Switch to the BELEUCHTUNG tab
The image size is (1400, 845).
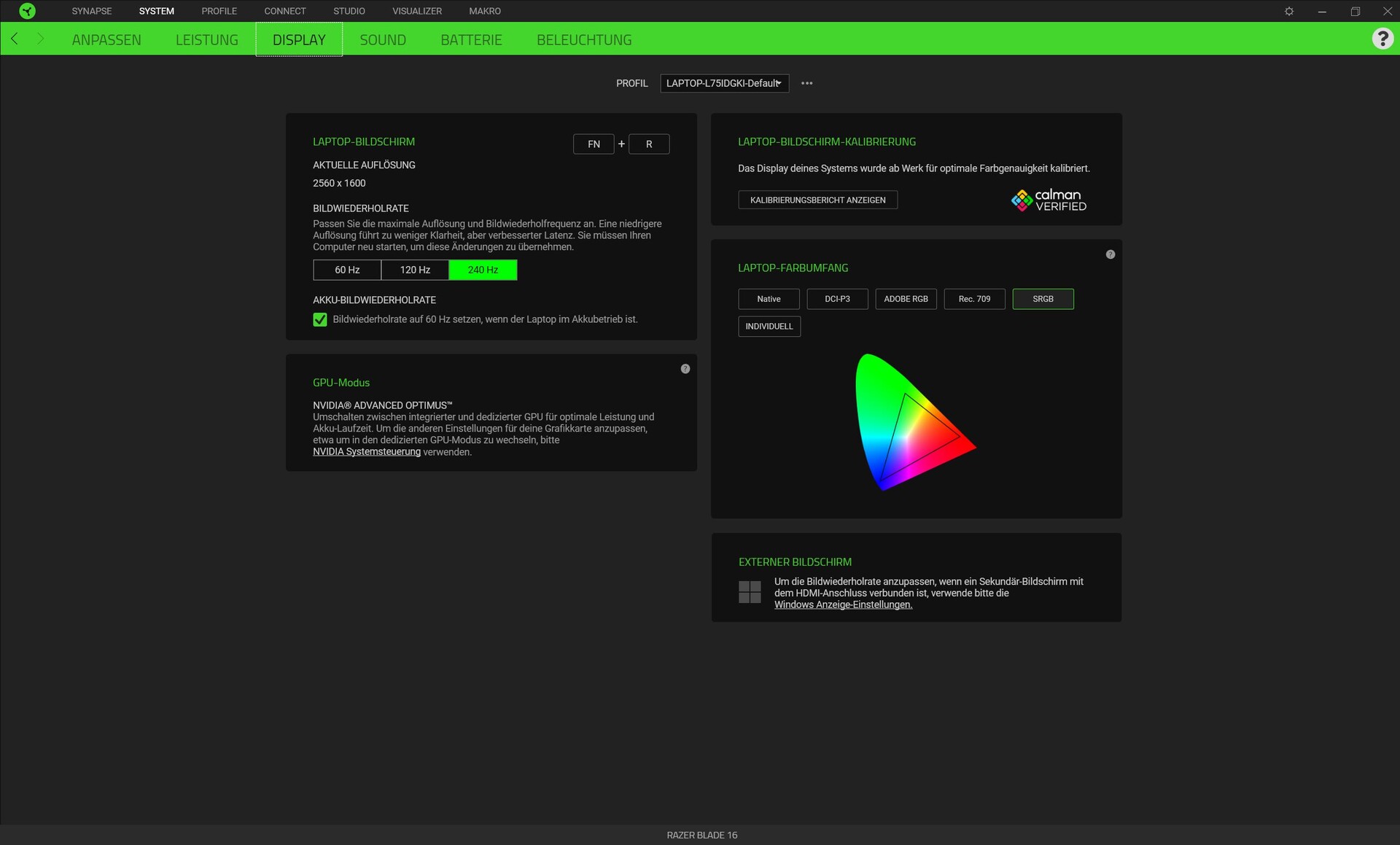pyautogui.click(x=584, y=40)
